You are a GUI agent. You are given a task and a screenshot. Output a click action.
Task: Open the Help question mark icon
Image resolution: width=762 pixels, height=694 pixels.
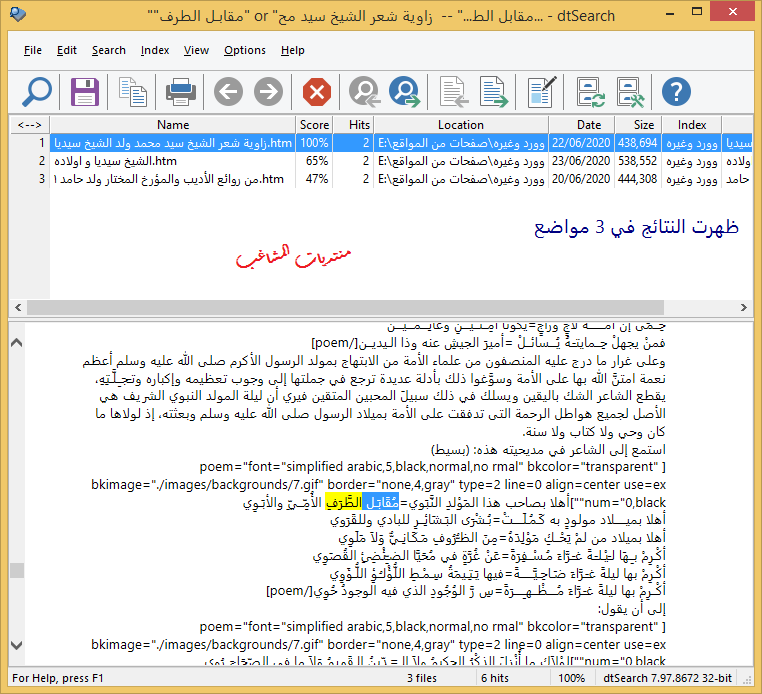coord(677,93)
